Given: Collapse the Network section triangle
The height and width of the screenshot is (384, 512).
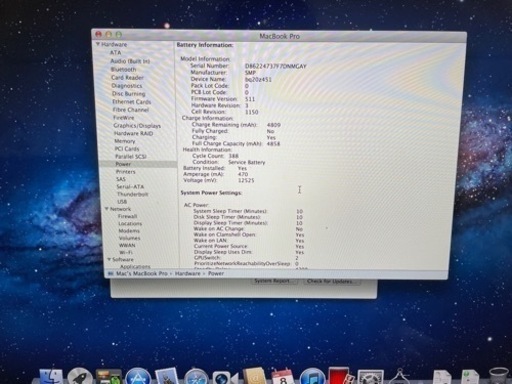Looking at the screenshot, I should coord(107,209).
